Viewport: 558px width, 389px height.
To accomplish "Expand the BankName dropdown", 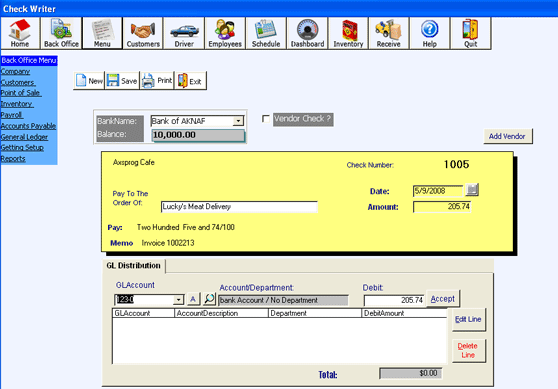I will [x=238, y=121].
